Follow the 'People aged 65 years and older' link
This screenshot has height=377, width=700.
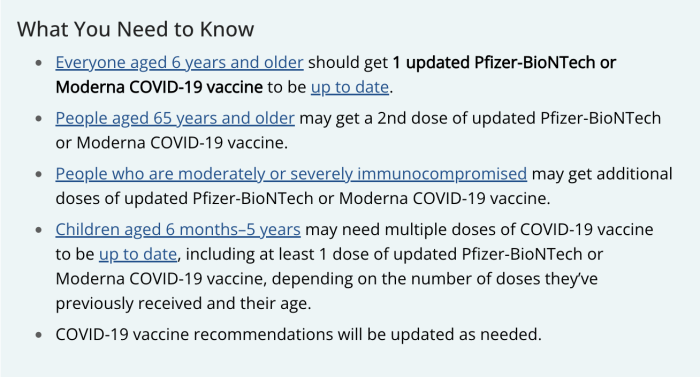175,118
